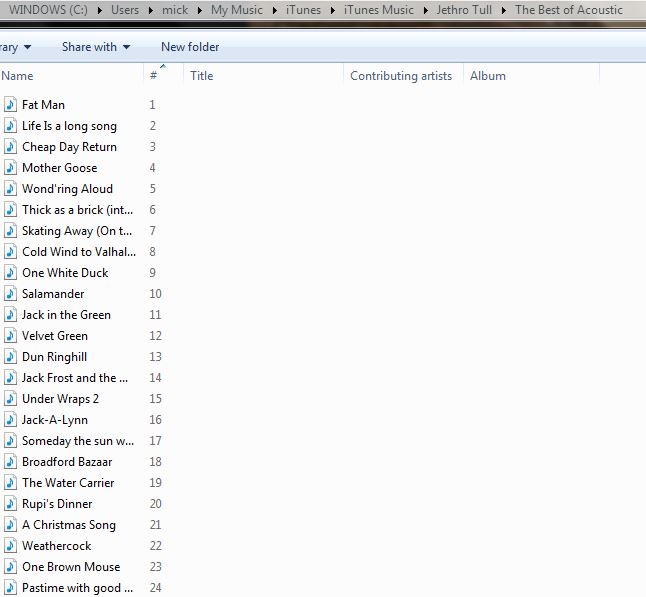Viewport: 646px width, 597px height.
Task: Jump to the Jethro Tull folder breadcrumb
Action: tap(464, 10)
